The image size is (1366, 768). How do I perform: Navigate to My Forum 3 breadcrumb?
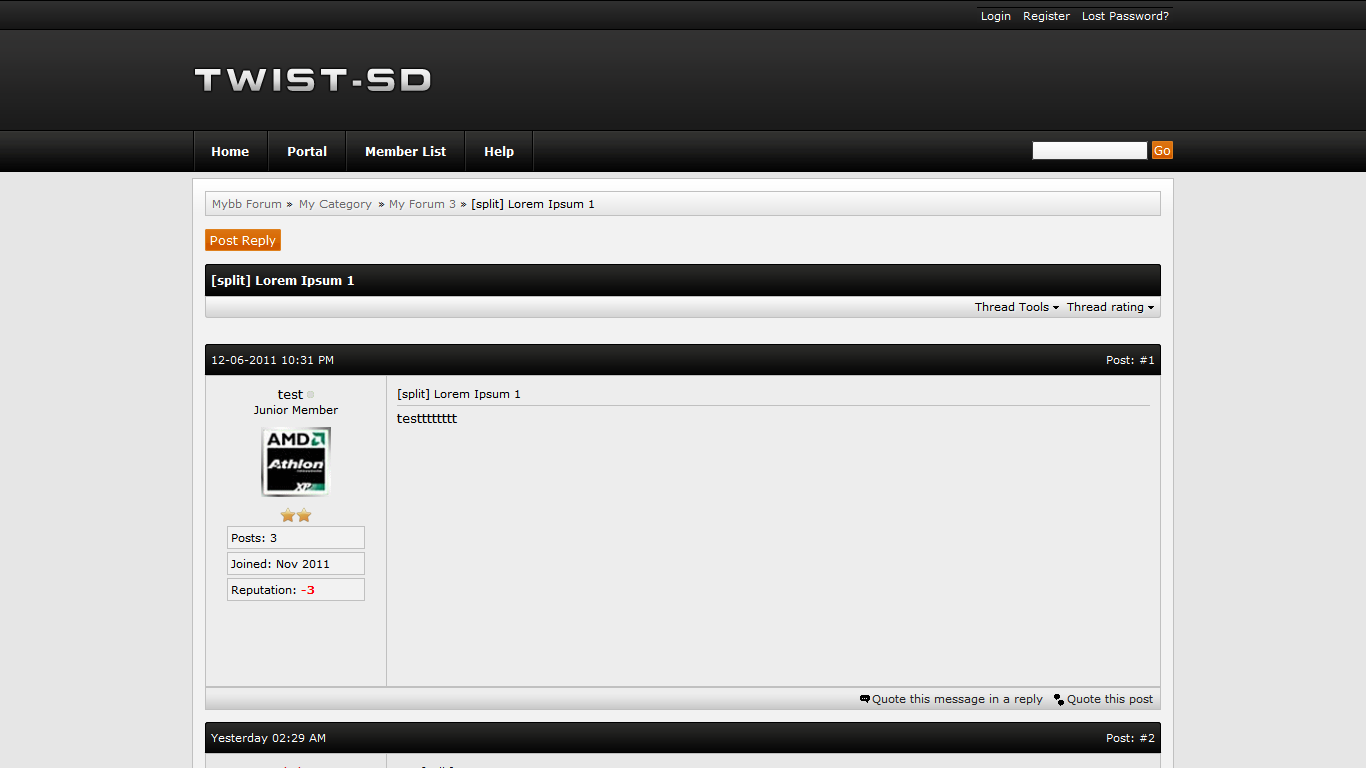click(x=422, y=204)
